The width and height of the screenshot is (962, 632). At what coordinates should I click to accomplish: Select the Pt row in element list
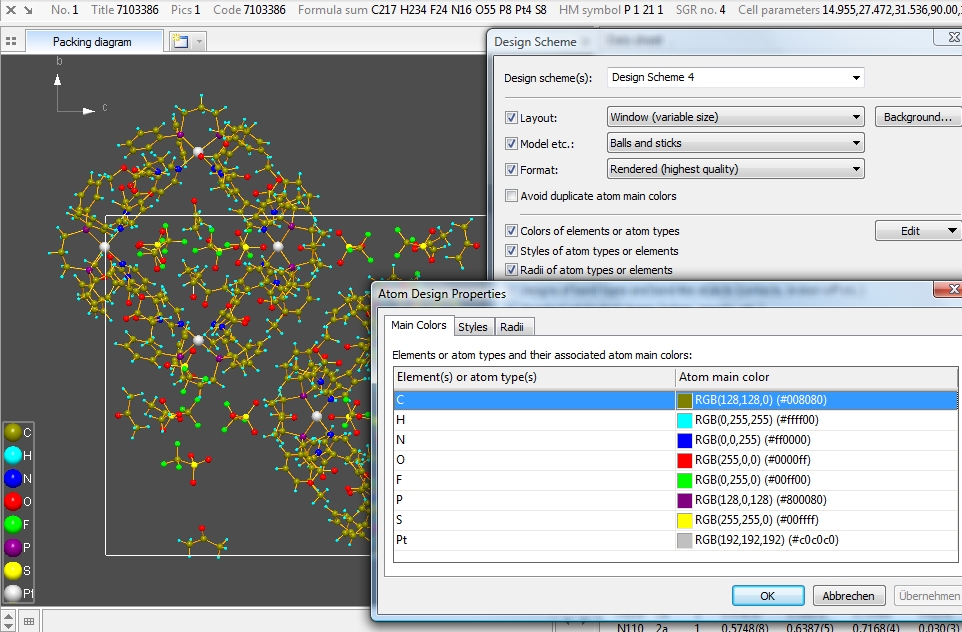click(x=534, y=540)
